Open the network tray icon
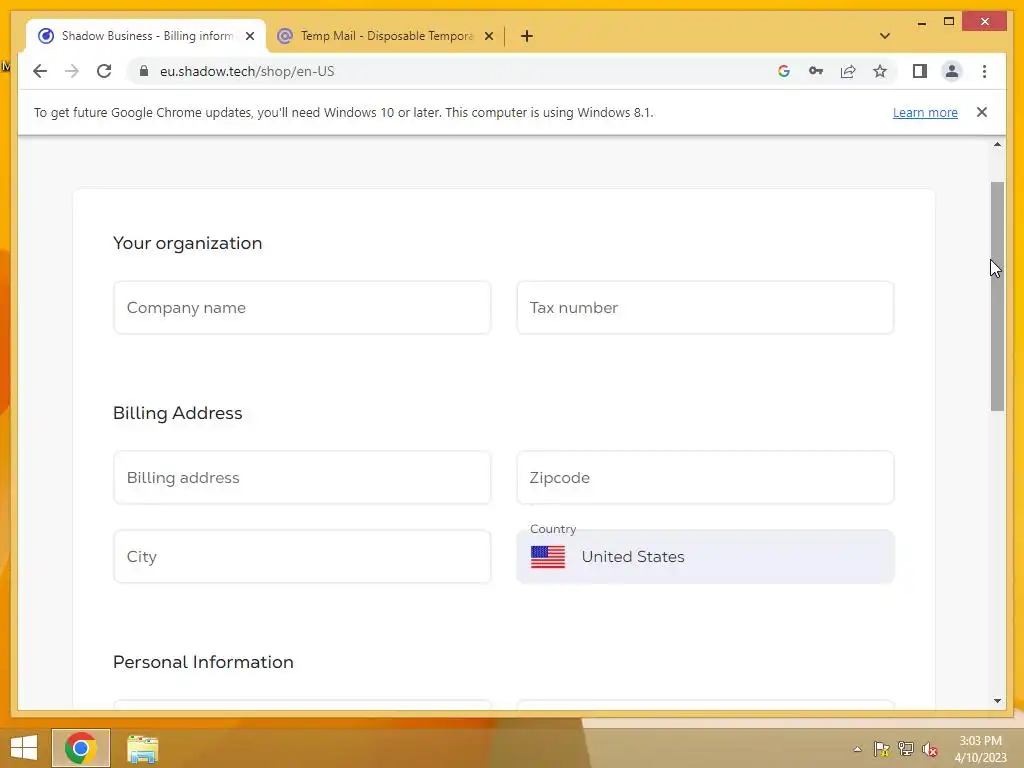 pos(906,749)
